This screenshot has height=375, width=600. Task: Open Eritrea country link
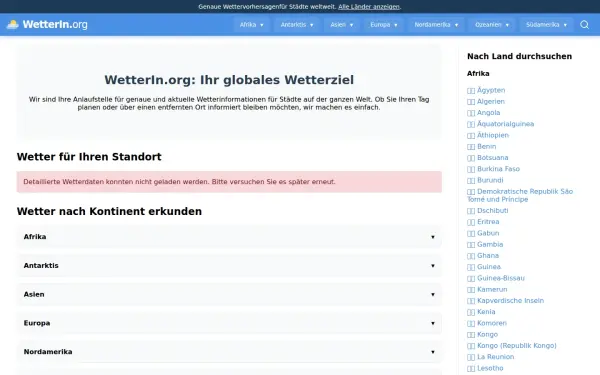click(x=483, y=222)
